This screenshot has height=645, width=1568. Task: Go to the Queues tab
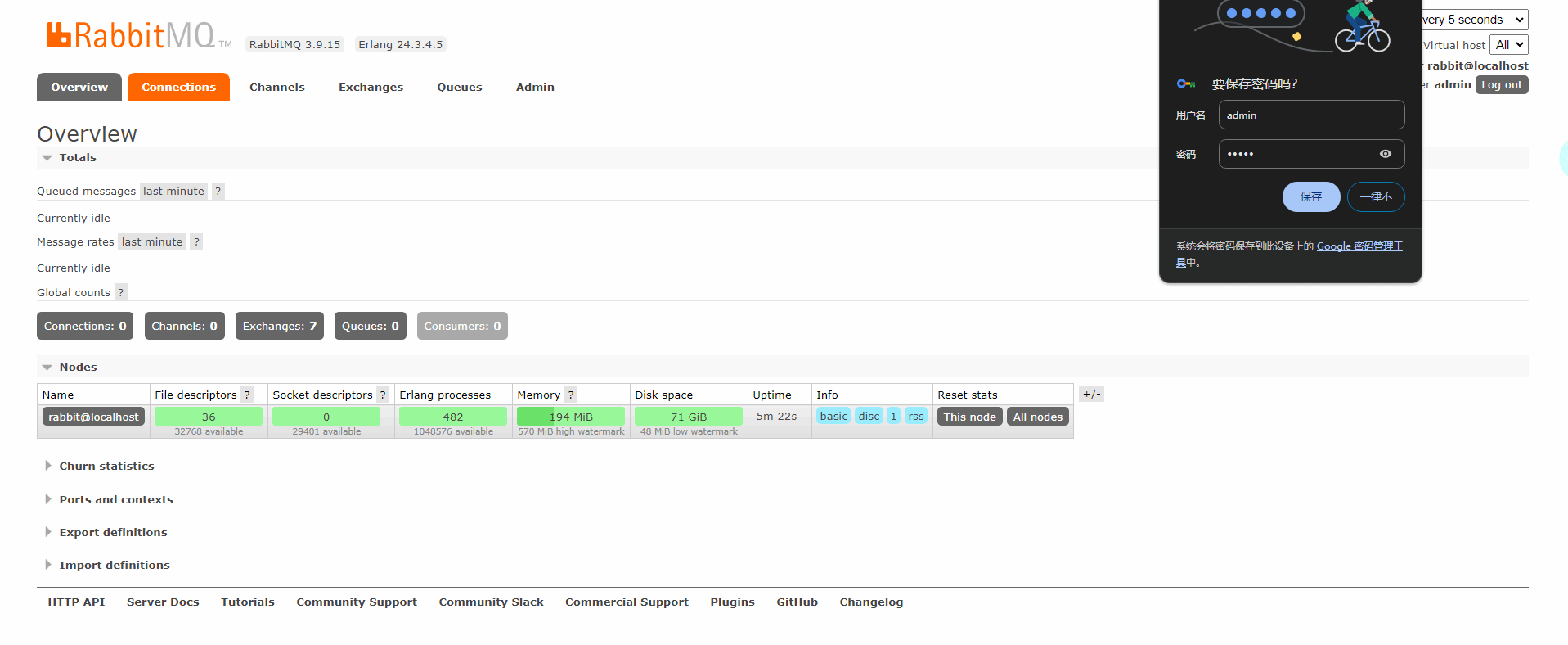[460, 87]
